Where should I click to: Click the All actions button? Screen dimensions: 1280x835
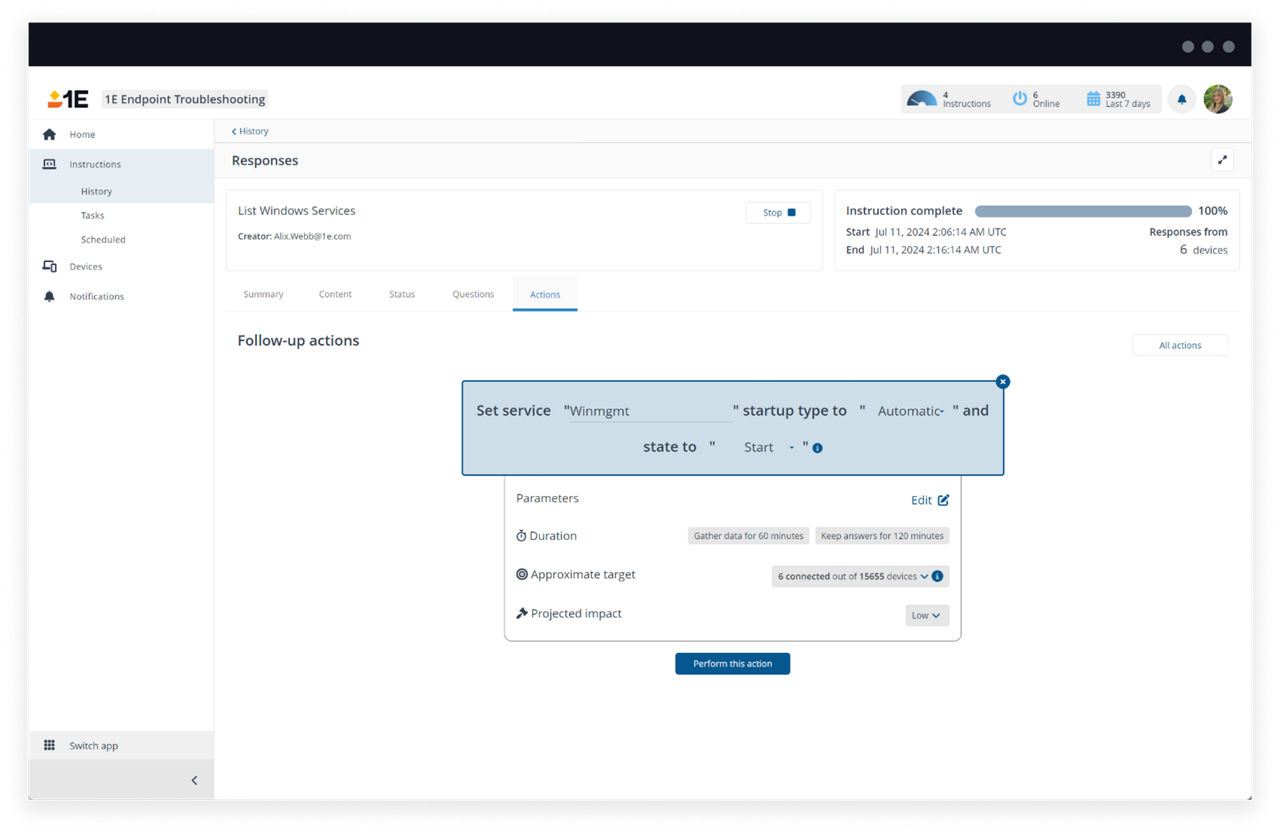(x=1180, y=345)
